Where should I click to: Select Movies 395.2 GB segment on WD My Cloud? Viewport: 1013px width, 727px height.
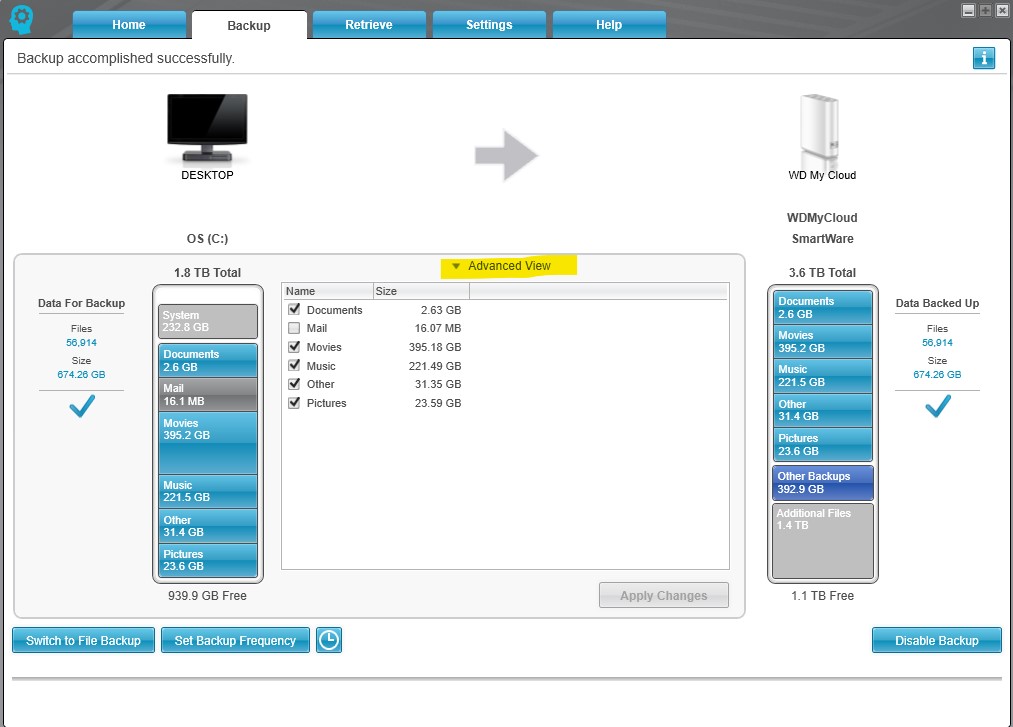(x=822, y=341)
